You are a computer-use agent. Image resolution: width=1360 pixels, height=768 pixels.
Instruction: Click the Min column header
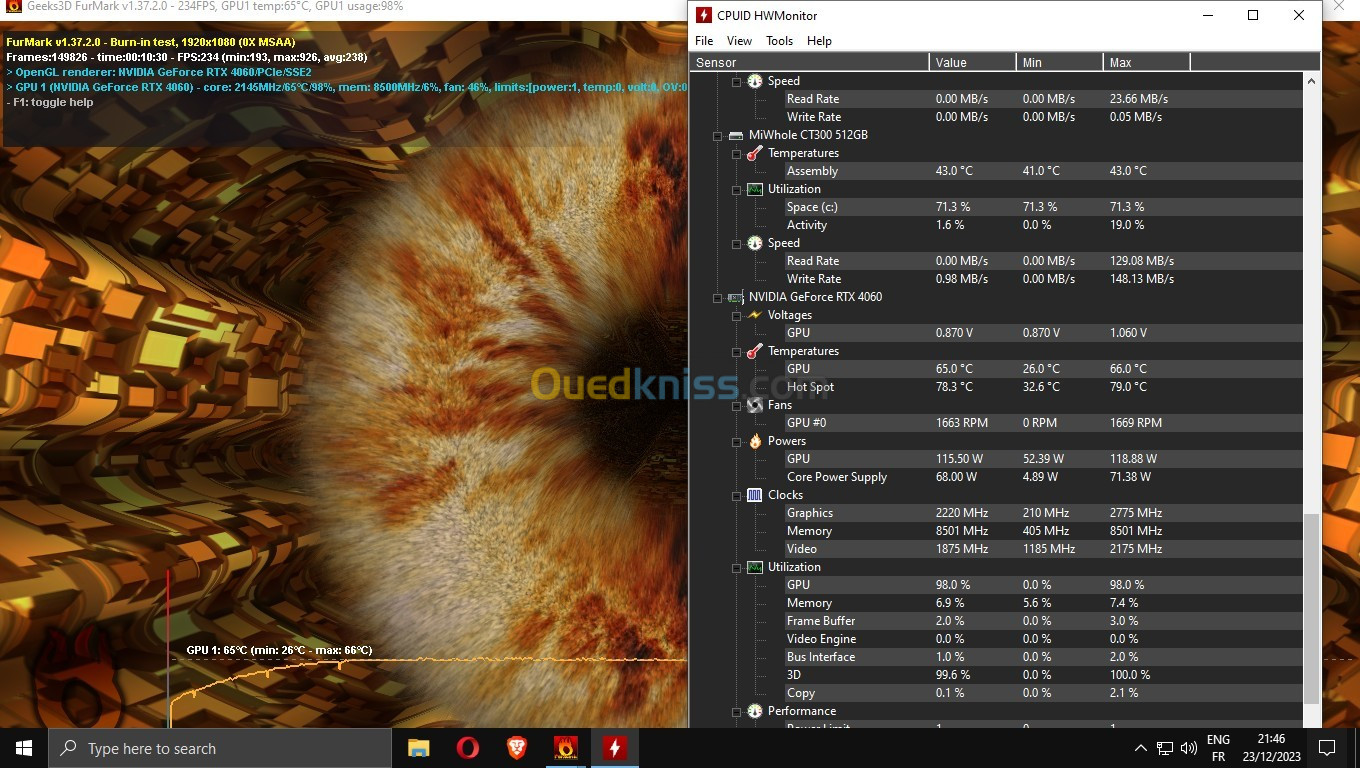(1059, 62)
